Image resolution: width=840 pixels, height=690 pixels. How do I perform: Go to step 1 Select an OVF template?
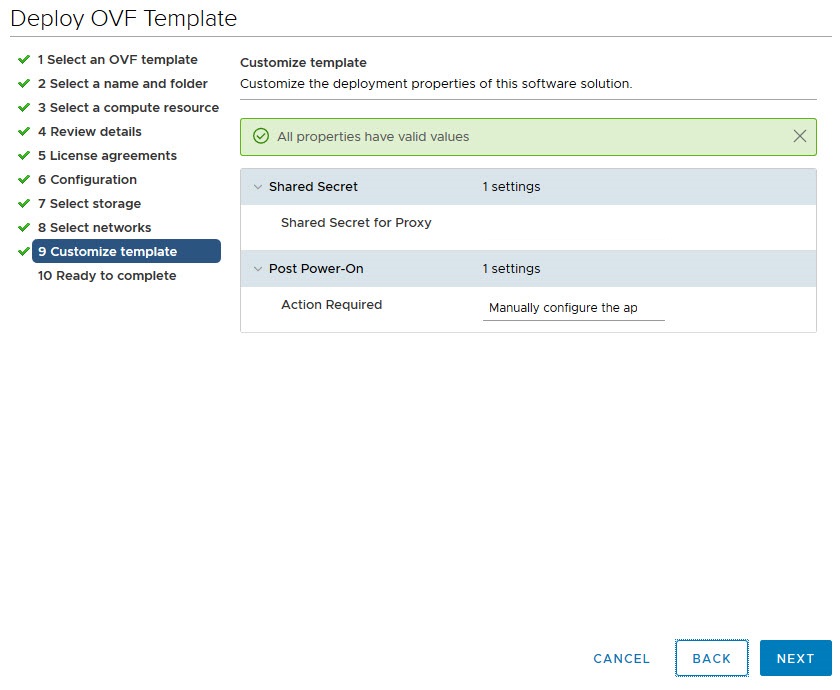tap(117, 60)
